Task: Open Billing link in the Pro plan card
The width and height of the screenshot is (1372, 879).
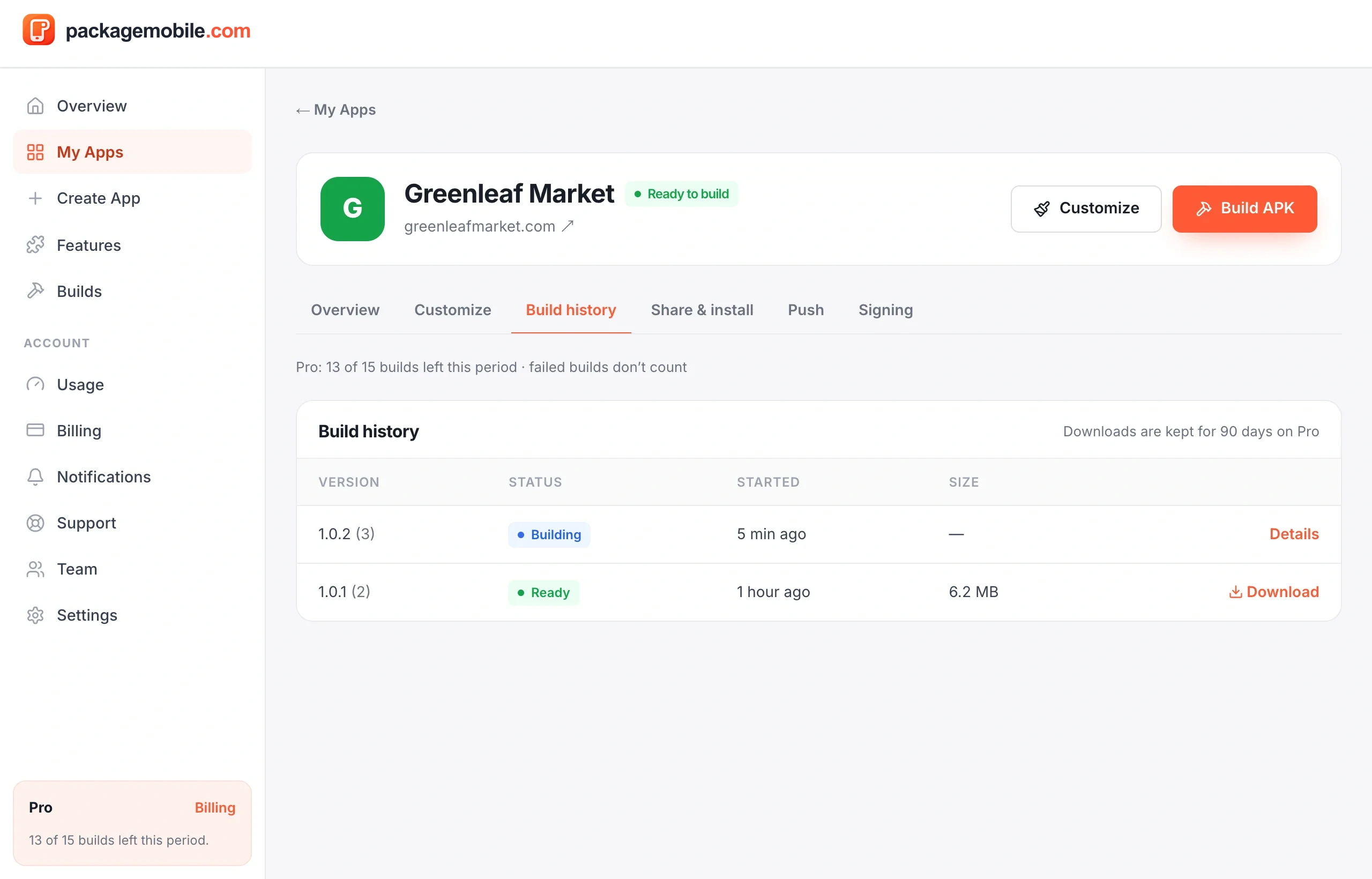Action: (x=214, y=808)
